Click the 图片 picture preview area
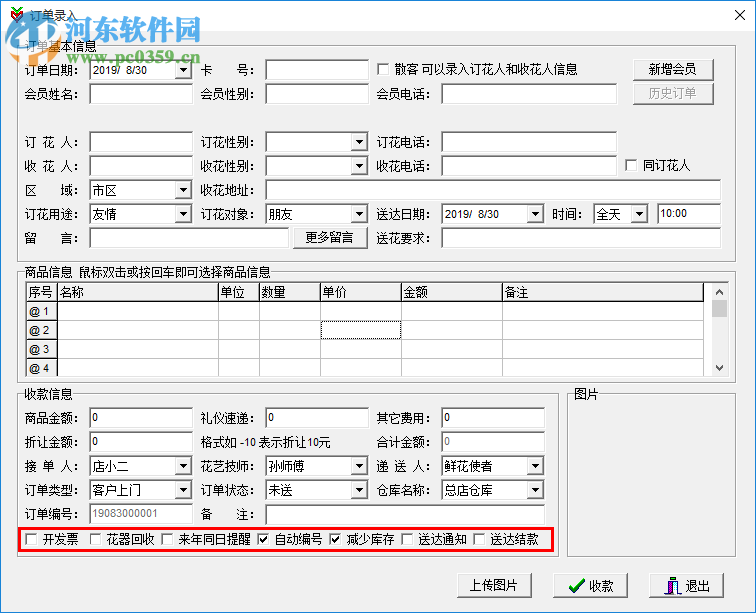Viewport: 756px width, 613px height. tap(651, 477)
